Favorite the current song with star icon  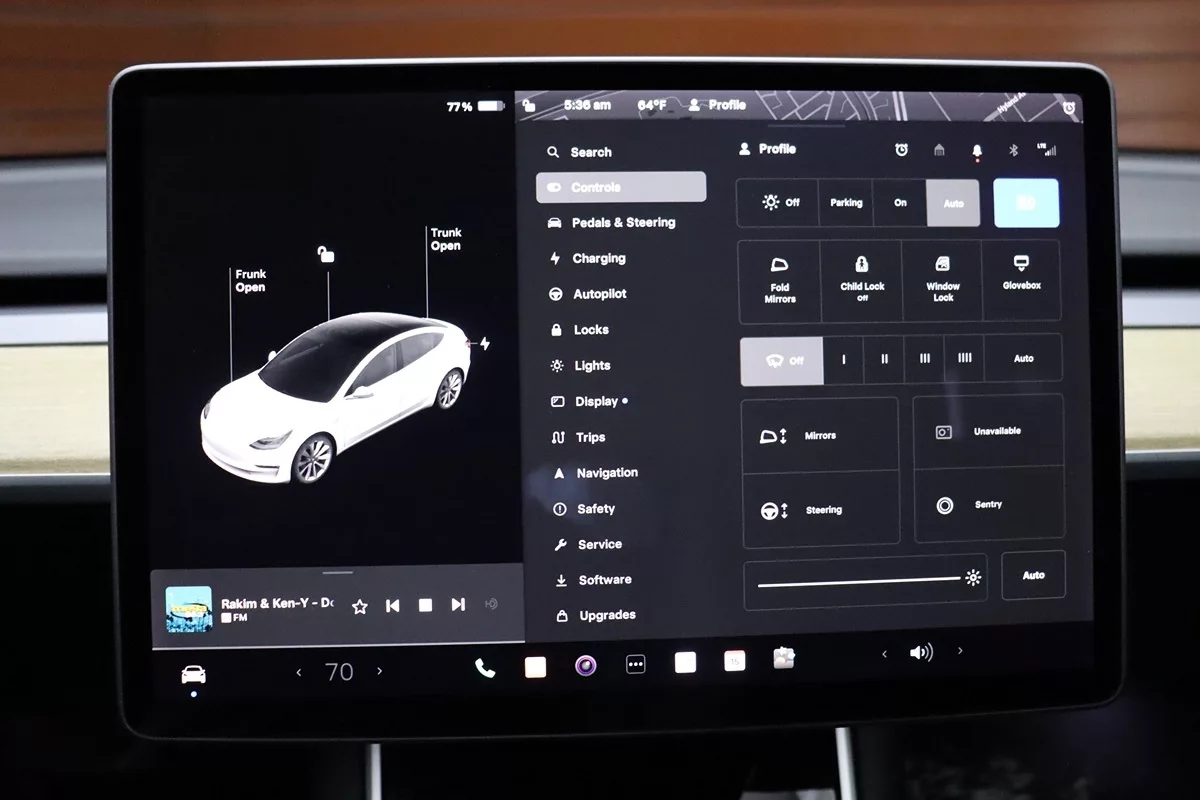pos(360,606)
